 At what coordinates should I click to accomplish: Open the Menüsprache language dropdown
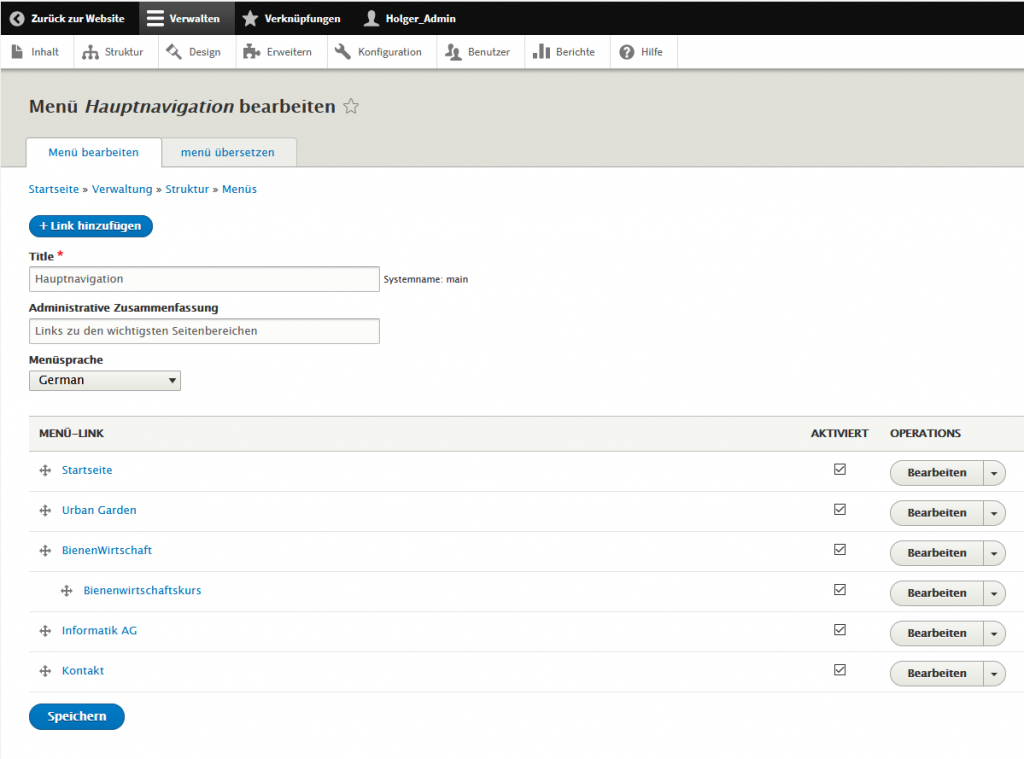[105, 380]
